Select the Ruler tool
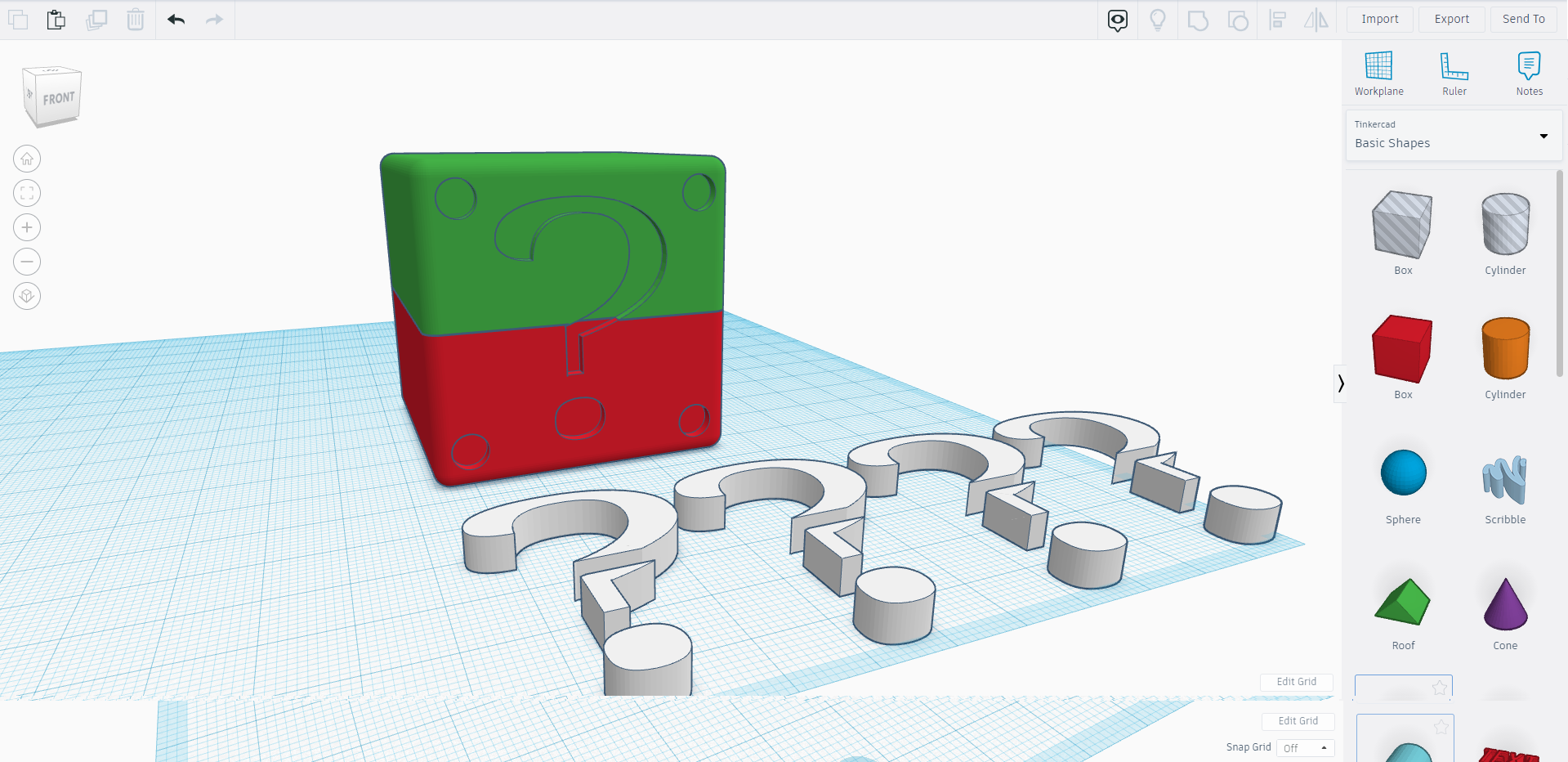 pos(1454,74)
